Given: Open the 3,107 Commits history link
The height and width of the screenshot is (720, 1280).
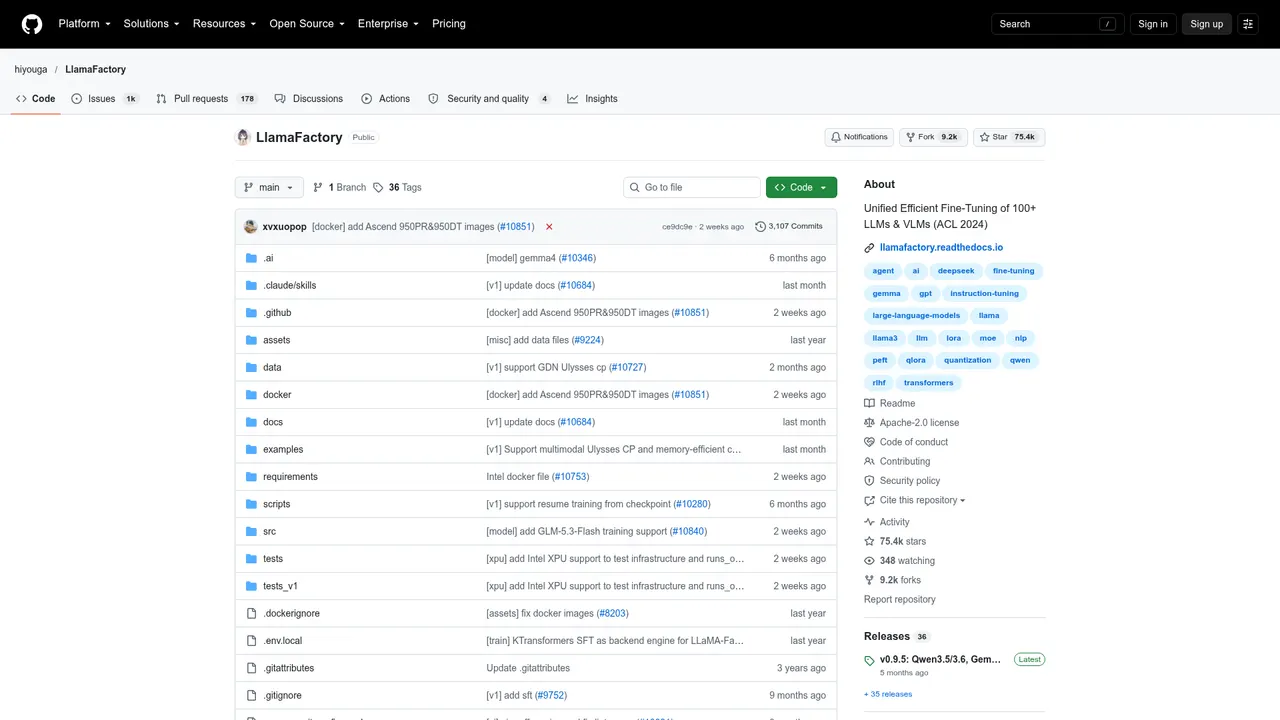Looking at the screenshot, I should [x=789, y=227].
